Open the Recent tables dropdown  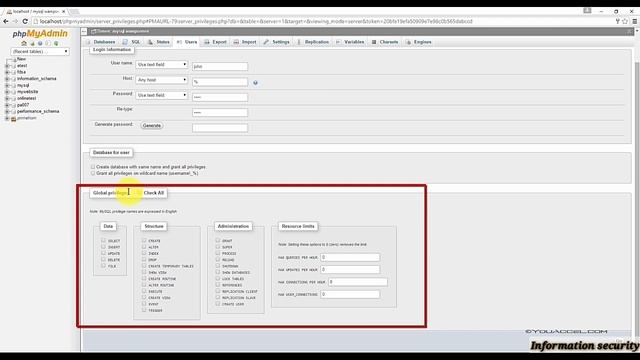coord(40,51)
